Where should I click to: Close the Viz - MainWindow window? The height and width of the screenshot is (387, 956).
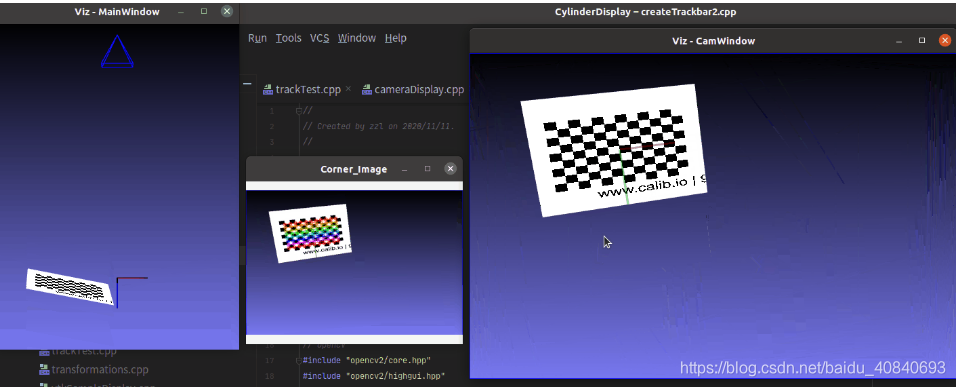pos(227,12)
